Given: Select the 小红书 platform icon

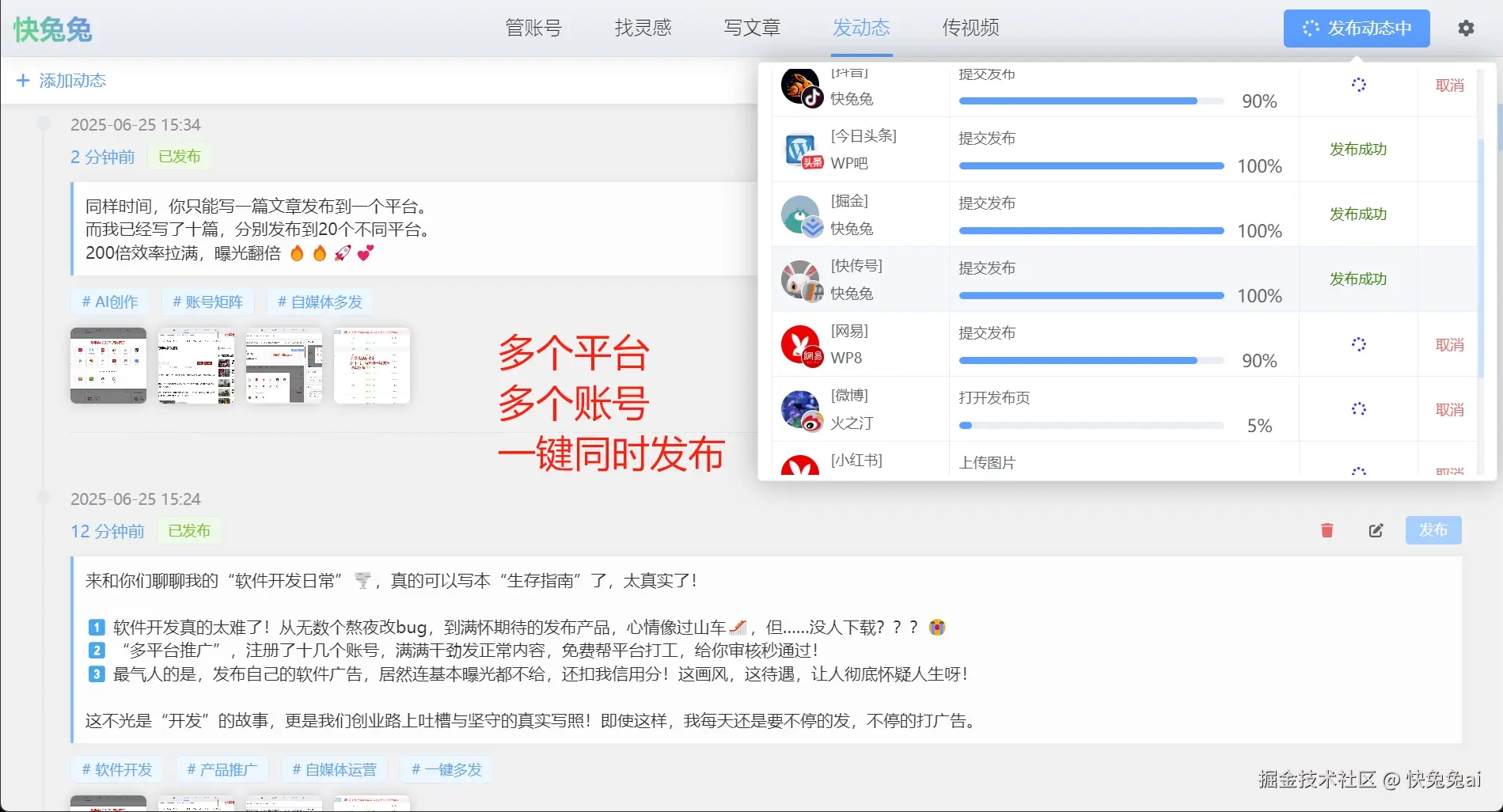Looking at the screenshot, I should point(801,469).
